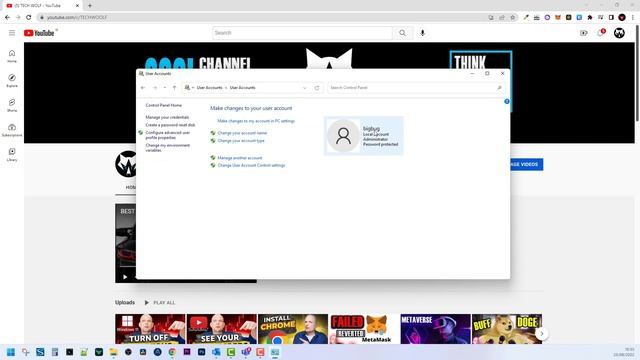Open Install Chrome video thumbnail

[x=293, y=329]
